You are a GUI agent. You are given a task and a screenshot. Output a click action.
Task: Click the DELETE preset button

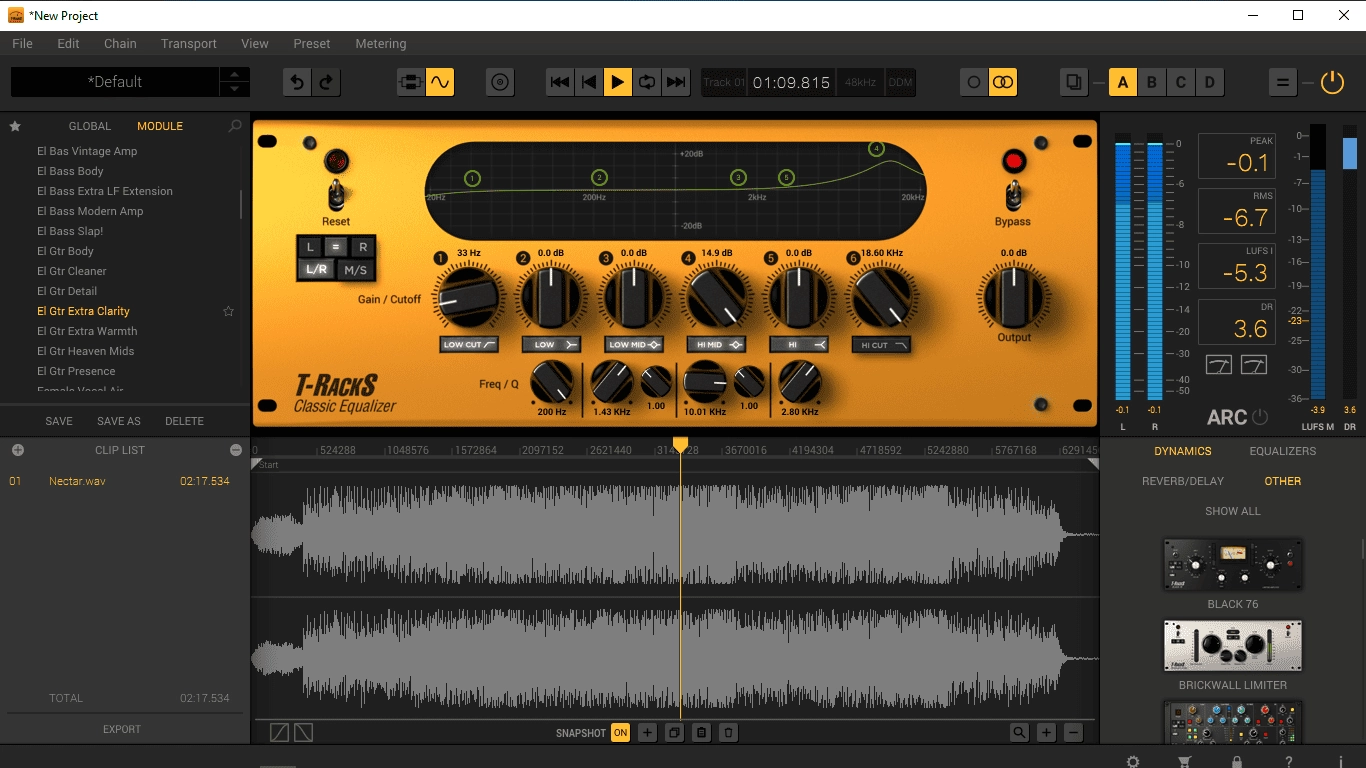tap(184, 421)
